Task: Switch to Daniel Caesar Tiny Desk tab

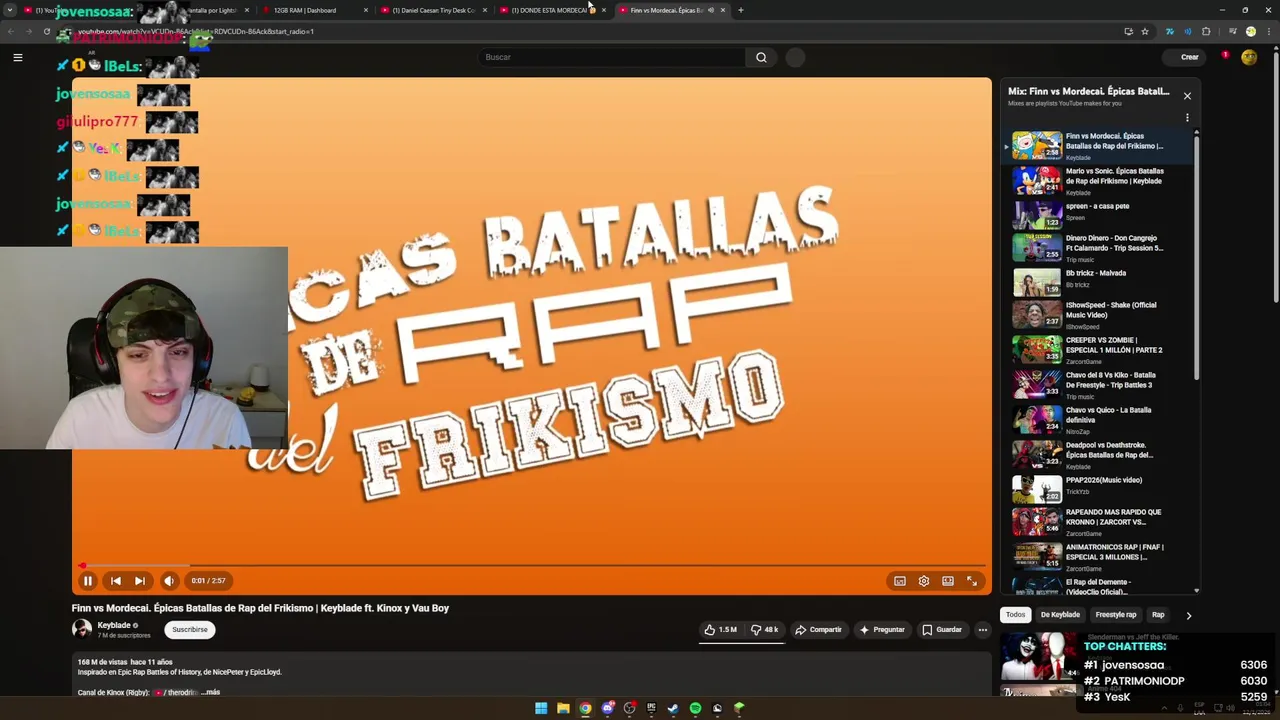Action: 432,10
